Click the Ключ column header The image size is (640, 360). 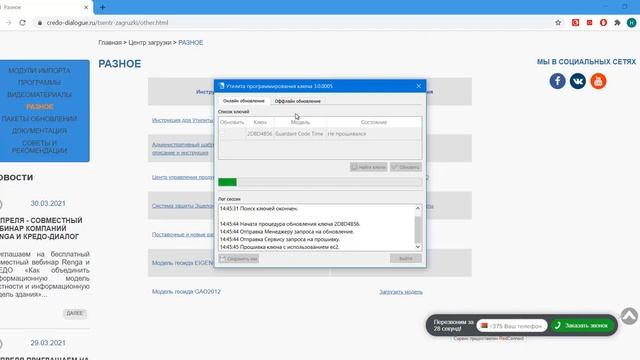pos(260,122)
